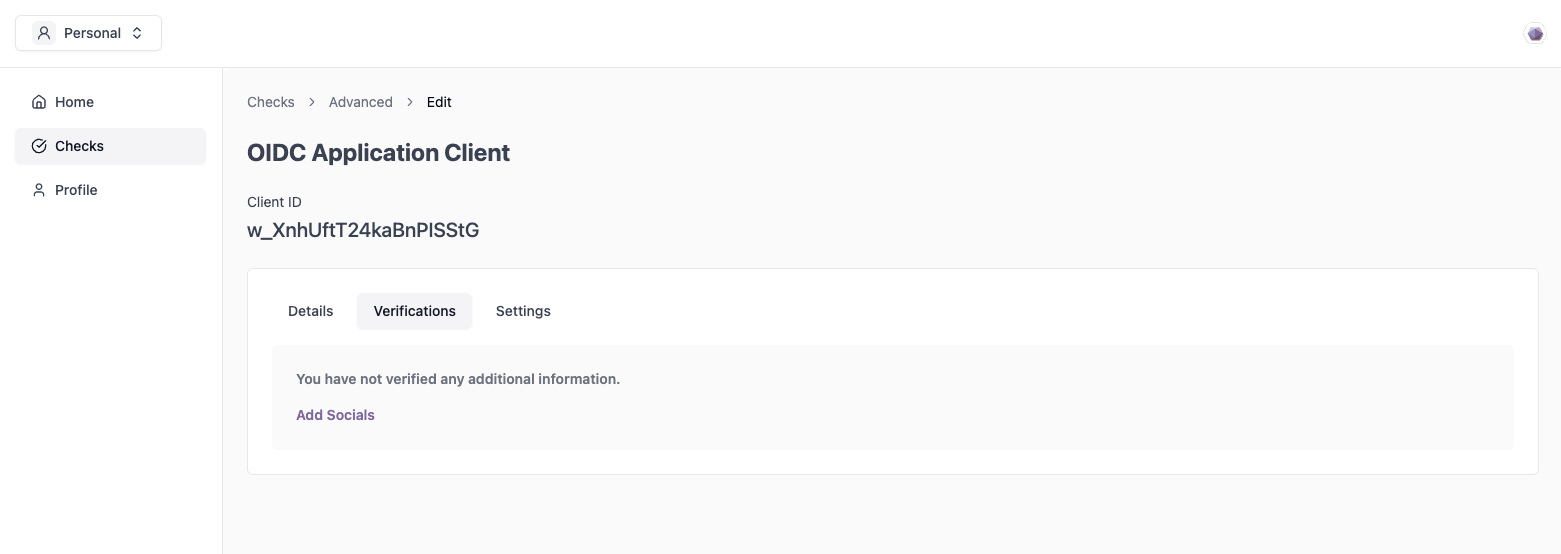Click the Client ID value w_XnhUftT24kaBnPlSStG

pyautogui.click(x=363, y=230)
